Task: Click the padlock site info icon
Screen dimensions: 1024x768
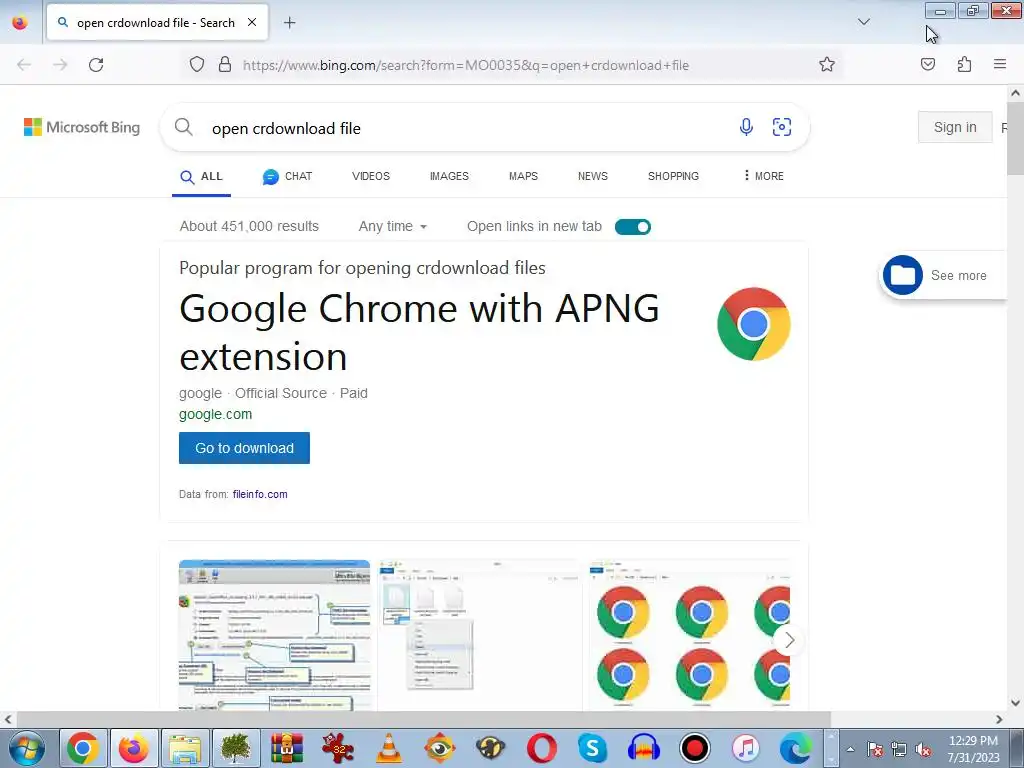Action: (x=225, y=65)
